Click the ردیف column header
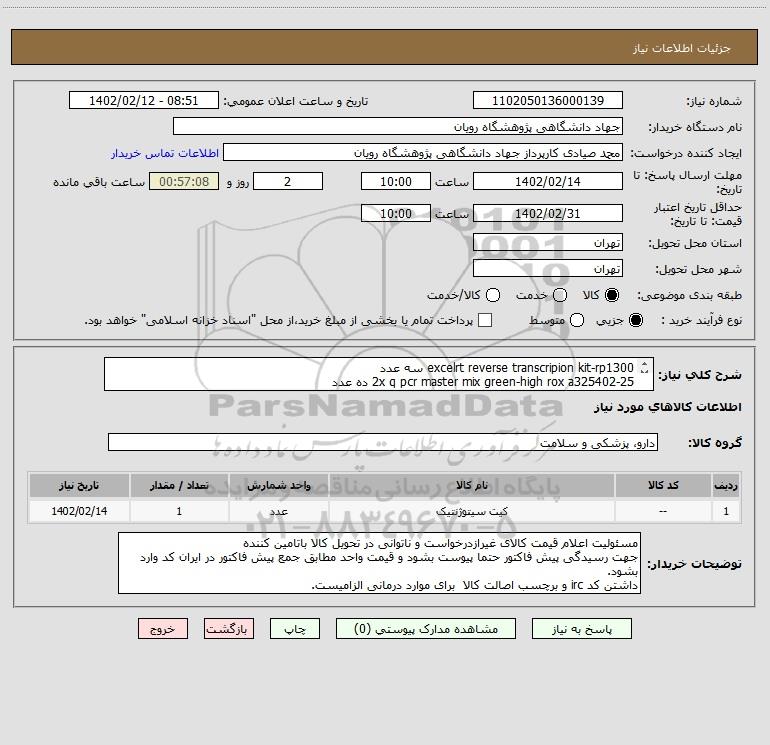 click(726, 485)
